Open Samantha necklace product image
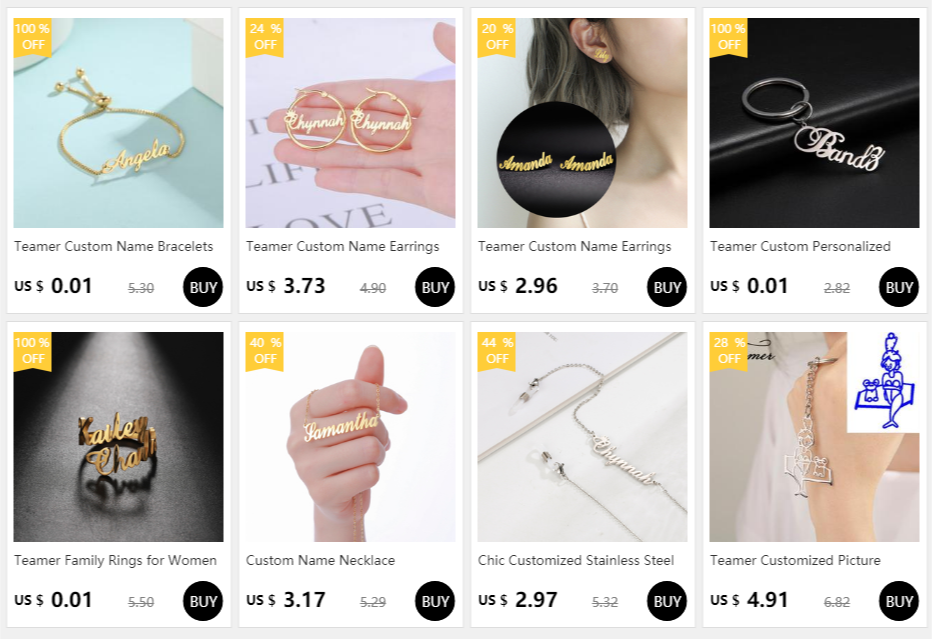 350,436
